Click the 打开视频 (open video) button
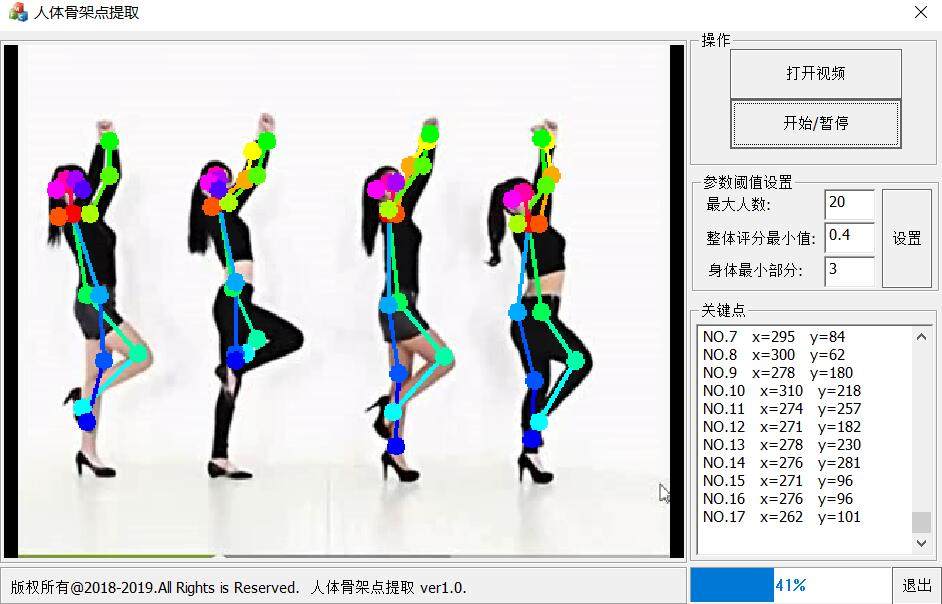This screenshot has width=942, height=604. [815, 73]
